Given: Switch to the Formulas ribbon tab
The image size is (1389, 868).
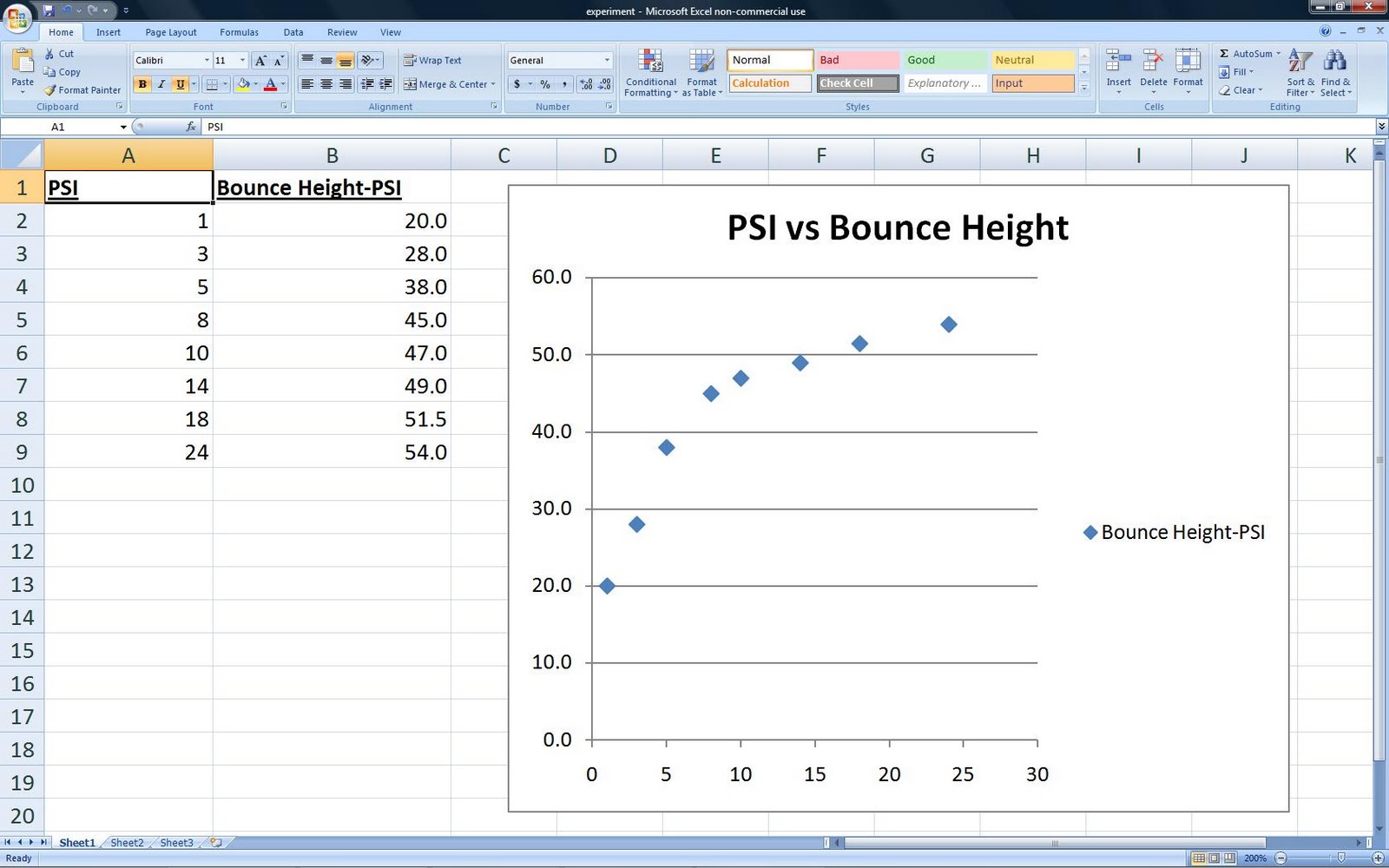Looking at the screenshot, I should (x=238, y=31).
